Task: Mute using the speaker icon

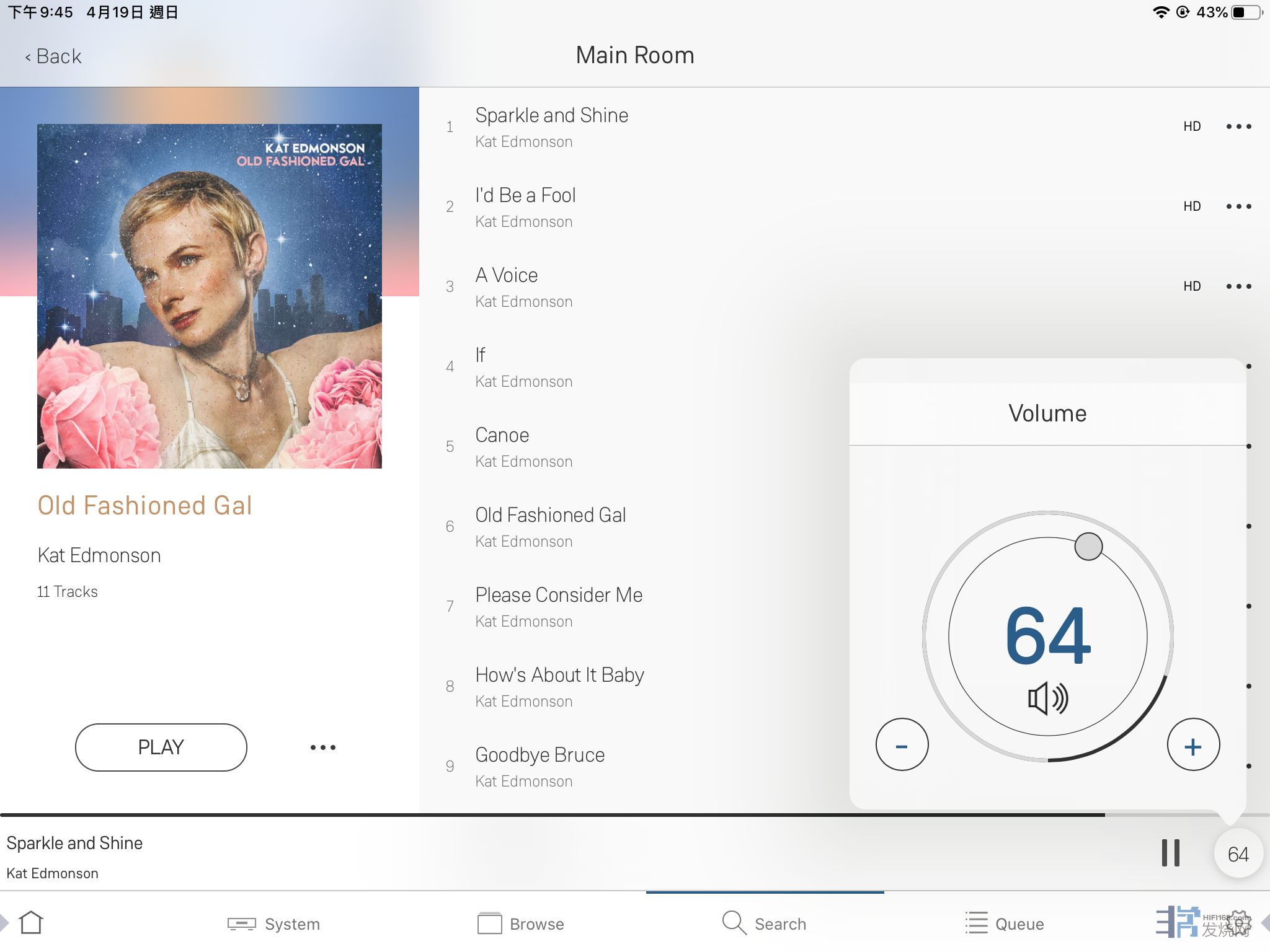Action: pyautogui.click(x=1047, y=699)
